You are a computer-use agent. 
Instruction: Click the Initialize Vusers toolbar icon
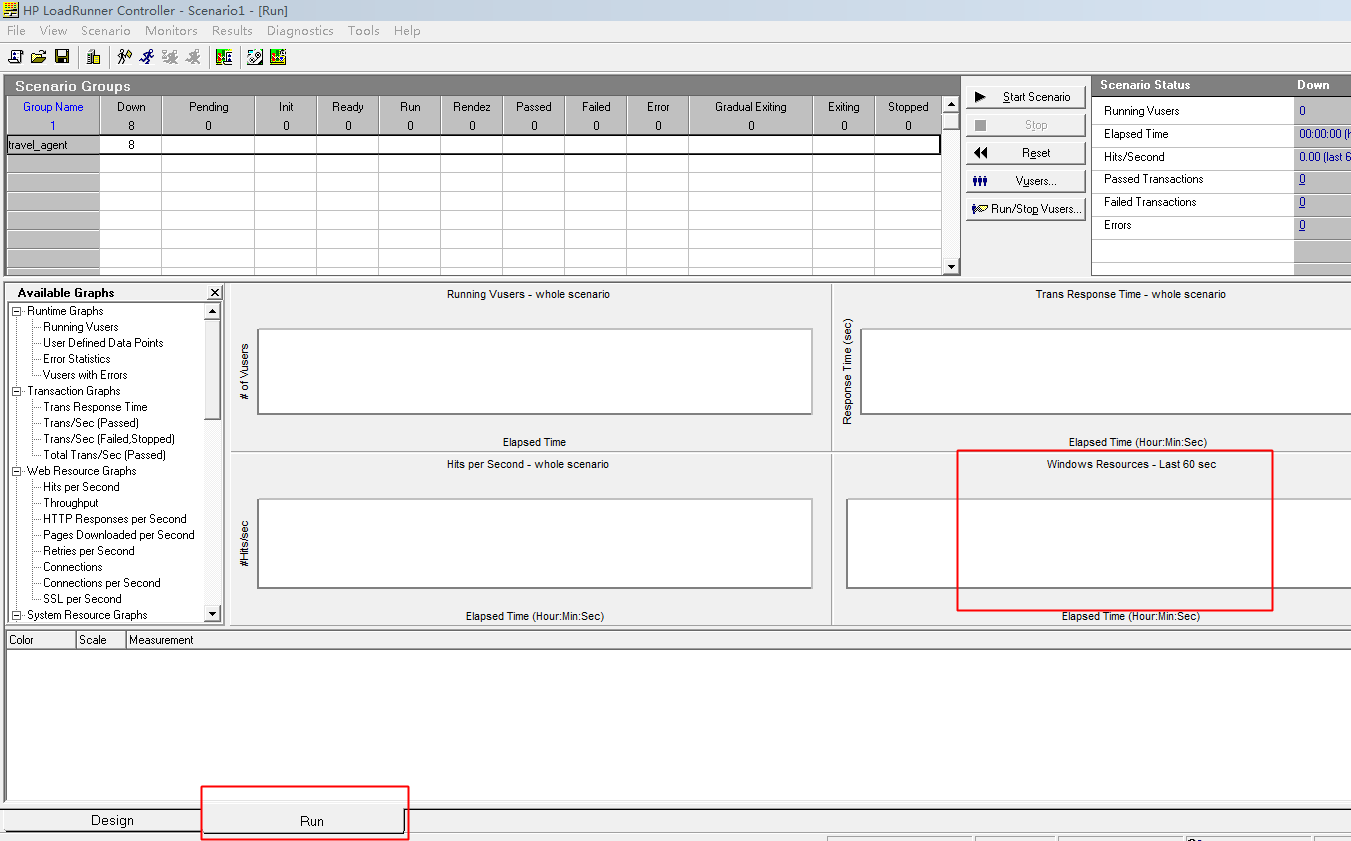[x=124, y=57]
